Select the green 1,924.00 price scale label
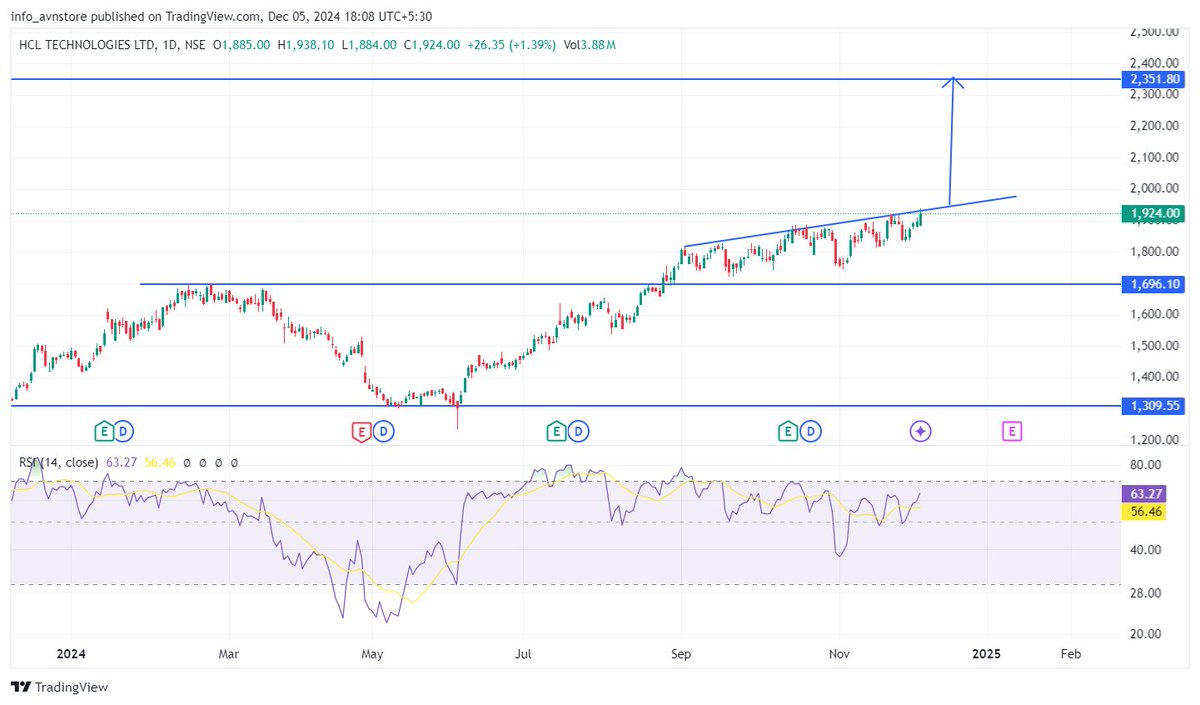1200x705 pixels. click(x=1156, y=213)
